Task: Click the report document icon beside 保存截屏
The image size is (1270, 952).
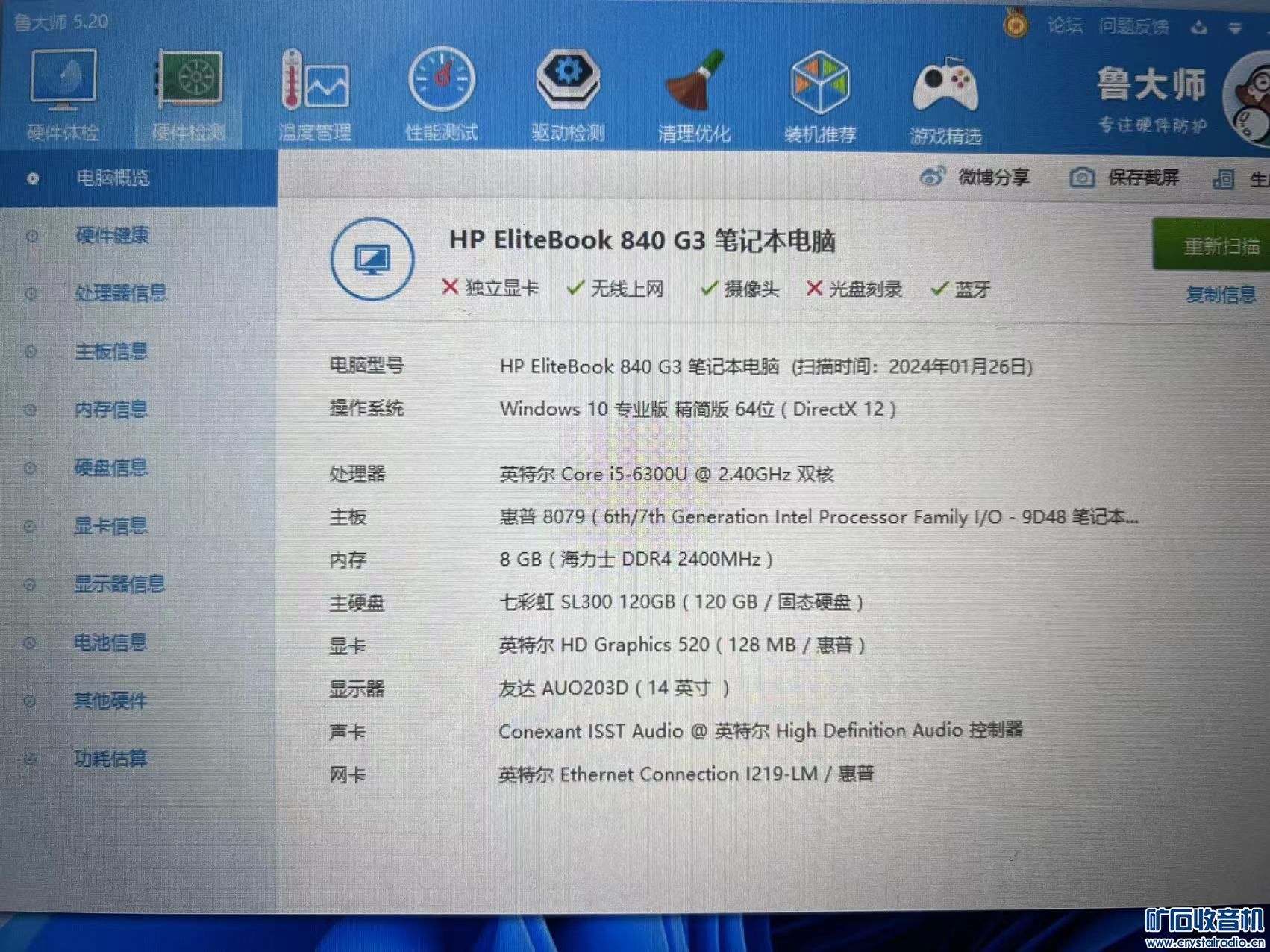Action: (x=1223, y=179)
